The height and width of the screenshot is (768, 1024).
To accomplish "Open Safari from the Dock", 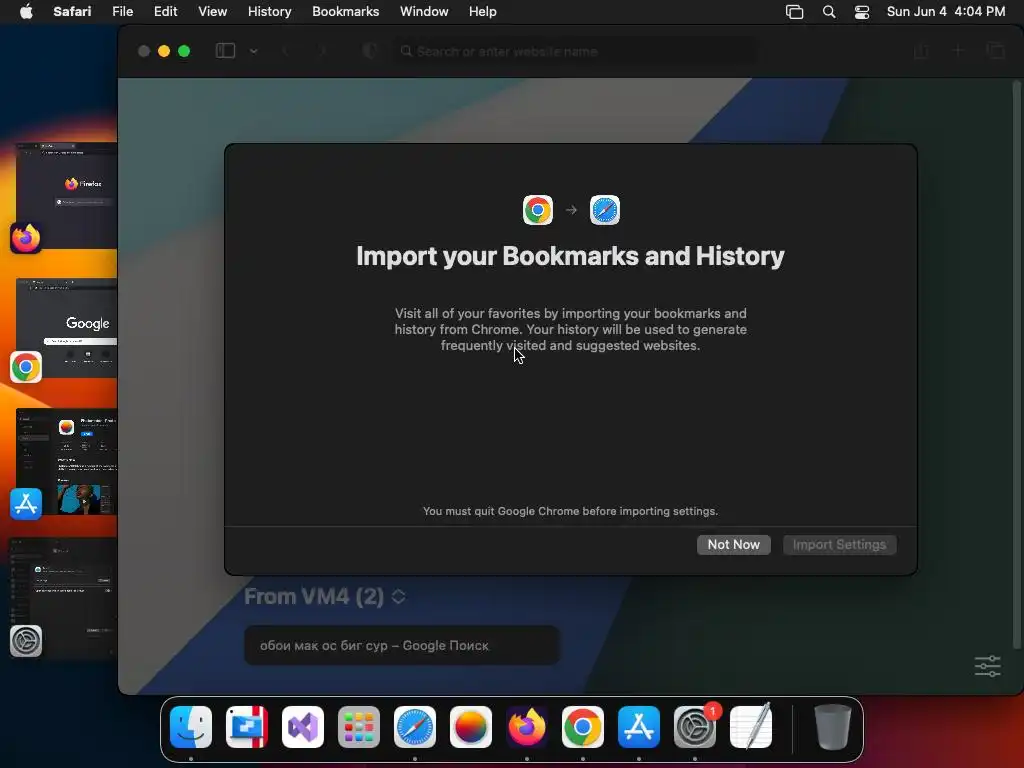I will (415, 727).
